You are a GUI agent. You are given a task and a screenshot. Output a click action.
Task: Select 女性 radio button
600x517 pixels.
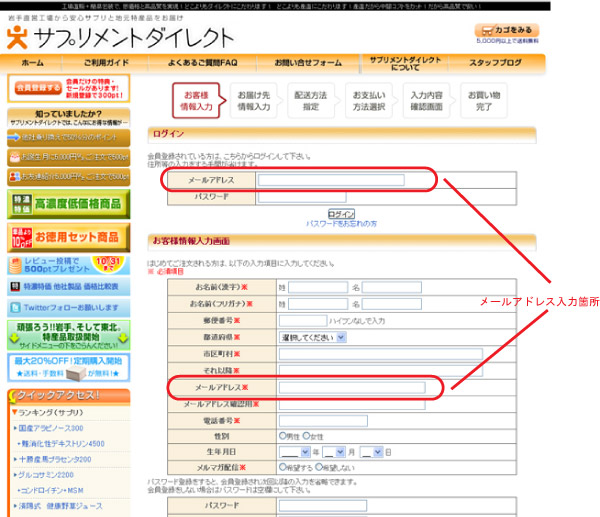point(306,436)
